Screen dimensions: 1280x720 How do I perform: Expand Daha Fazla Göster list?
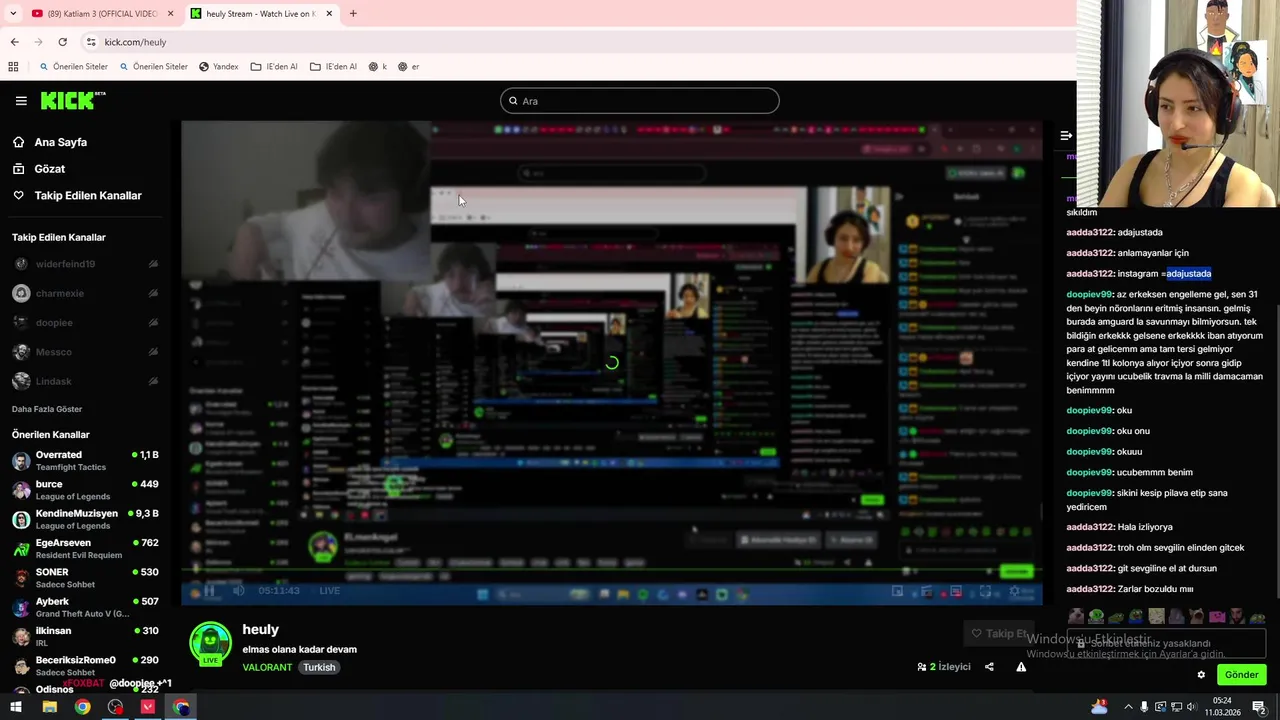pos(47,409)
